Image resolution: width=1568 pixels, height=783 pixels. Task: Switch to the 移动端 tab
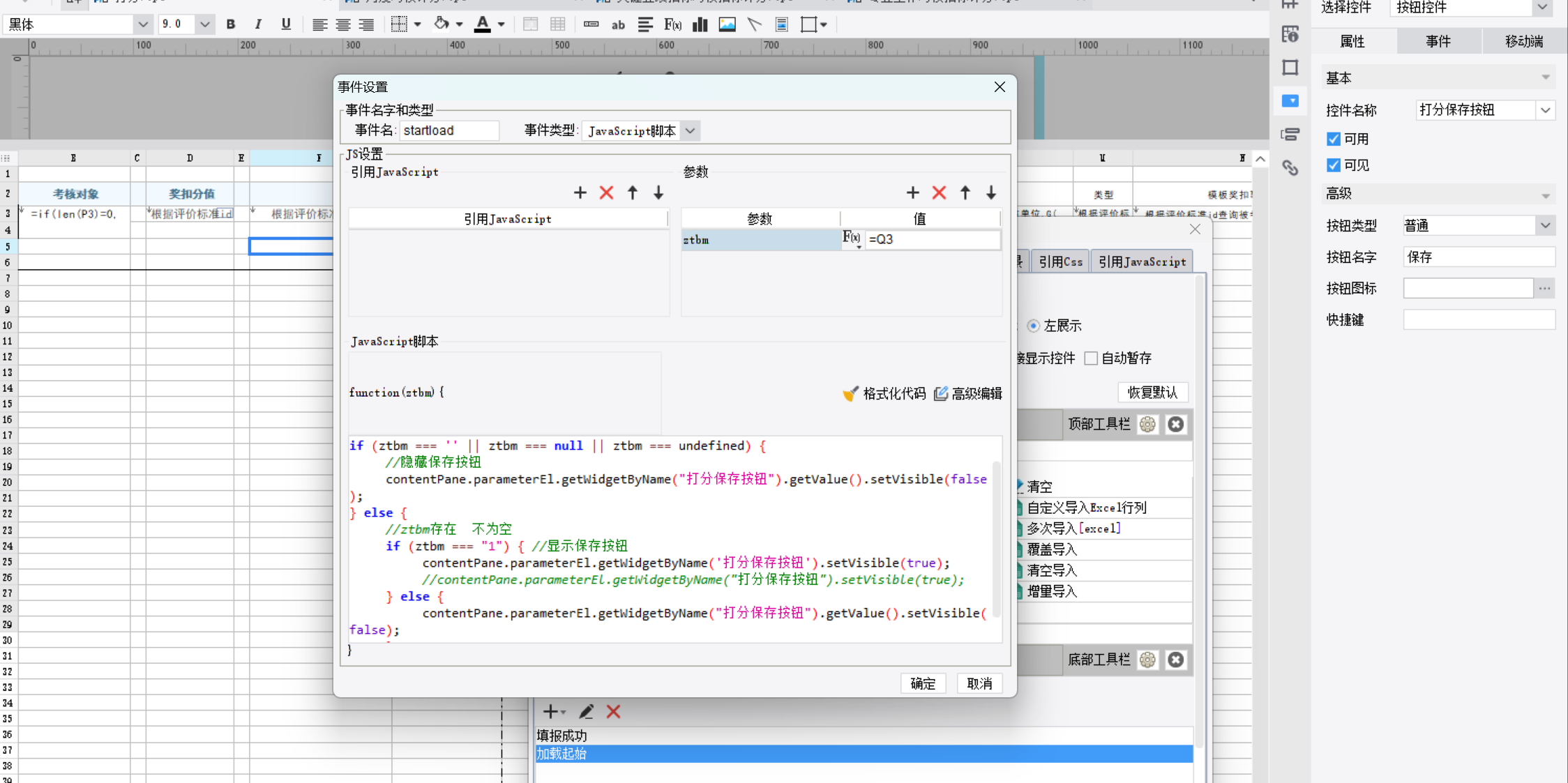[1524, 41]
